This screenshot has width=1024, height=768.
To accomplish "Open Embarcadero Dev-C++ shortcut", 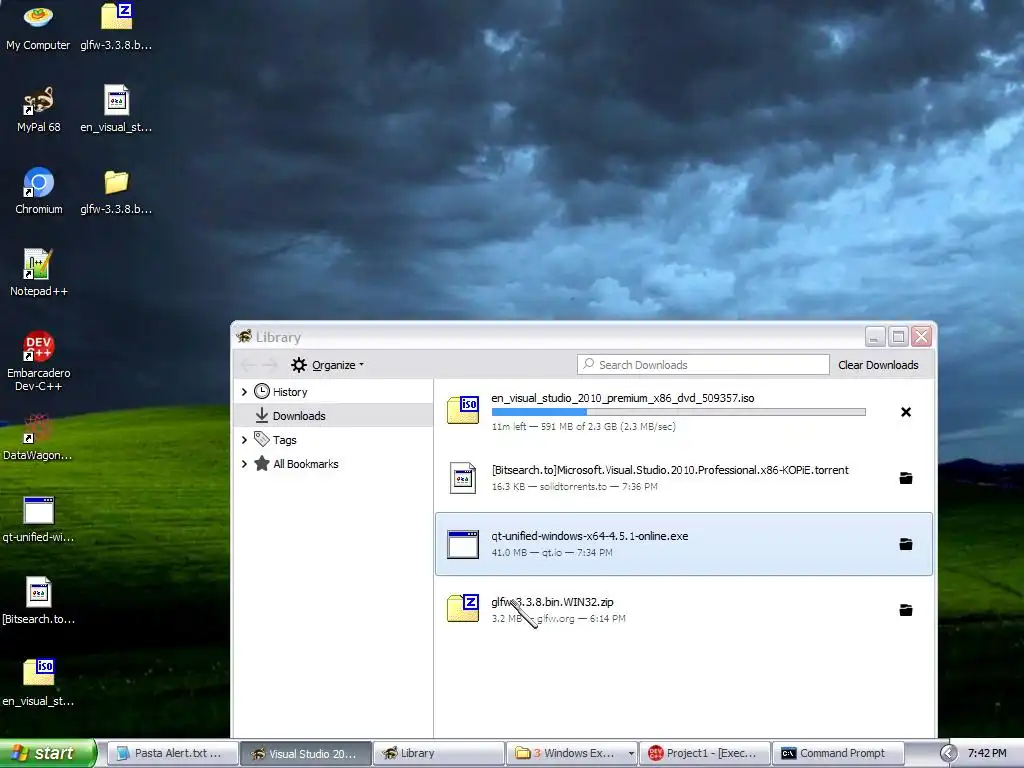I will coord(39,362).
